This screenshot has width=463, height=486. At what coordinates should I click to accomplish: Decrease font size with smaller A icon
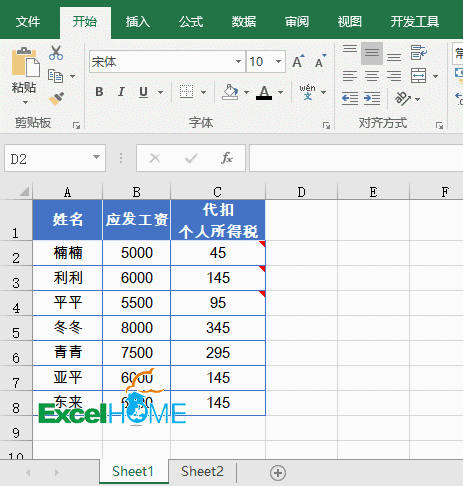320,61
